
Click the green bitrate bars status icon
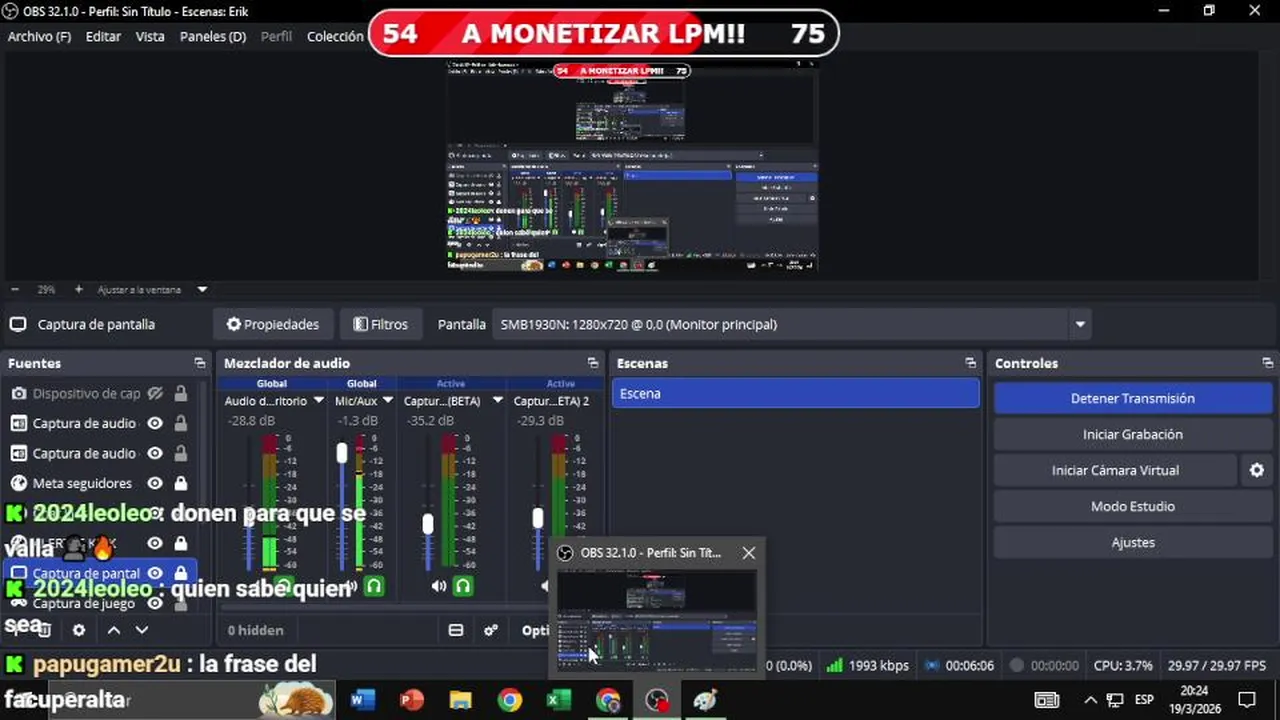pos(834,665)
